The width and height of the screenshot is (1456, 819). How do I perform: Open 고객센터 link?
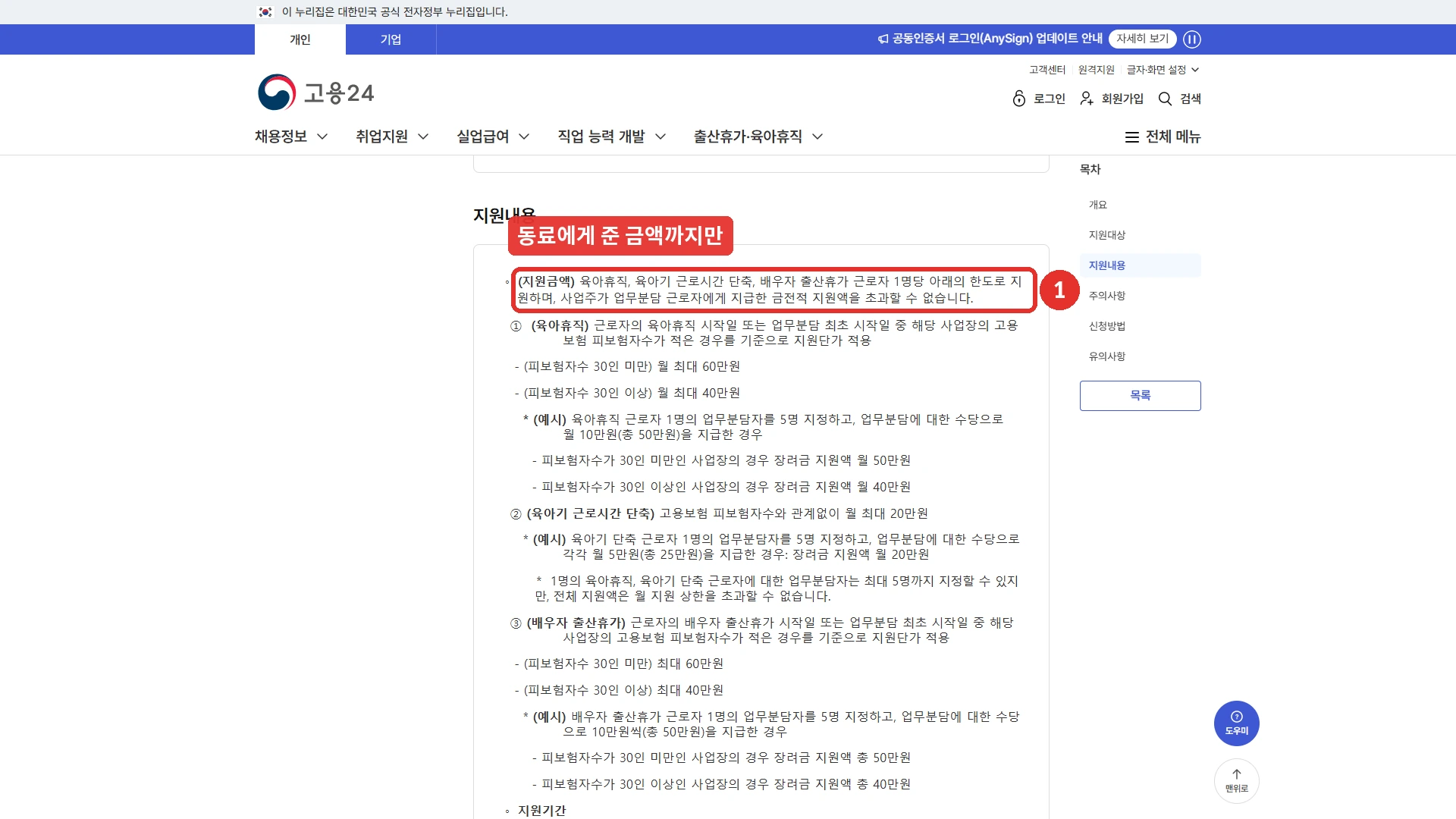[x=1047, y=70]
